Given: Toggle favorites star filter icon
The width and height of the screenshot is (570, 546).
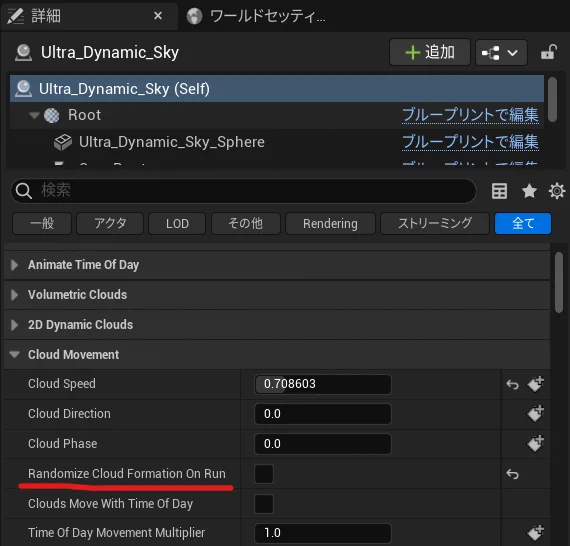Looking at the screenshot, I should [x=529, y=191].
